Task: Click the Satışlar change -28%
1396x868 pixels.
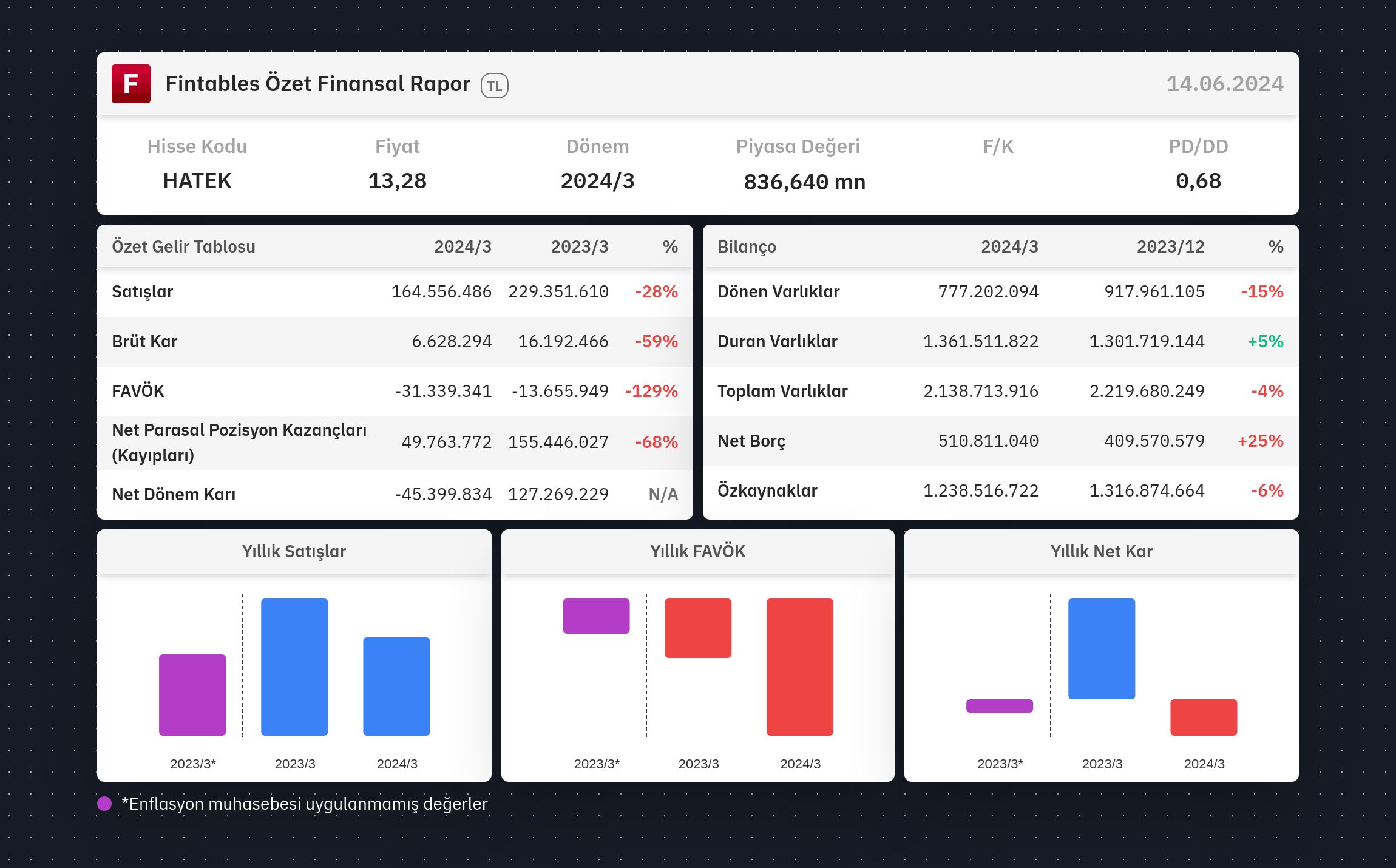Action: pyautogui.click(x=656, y=291)
